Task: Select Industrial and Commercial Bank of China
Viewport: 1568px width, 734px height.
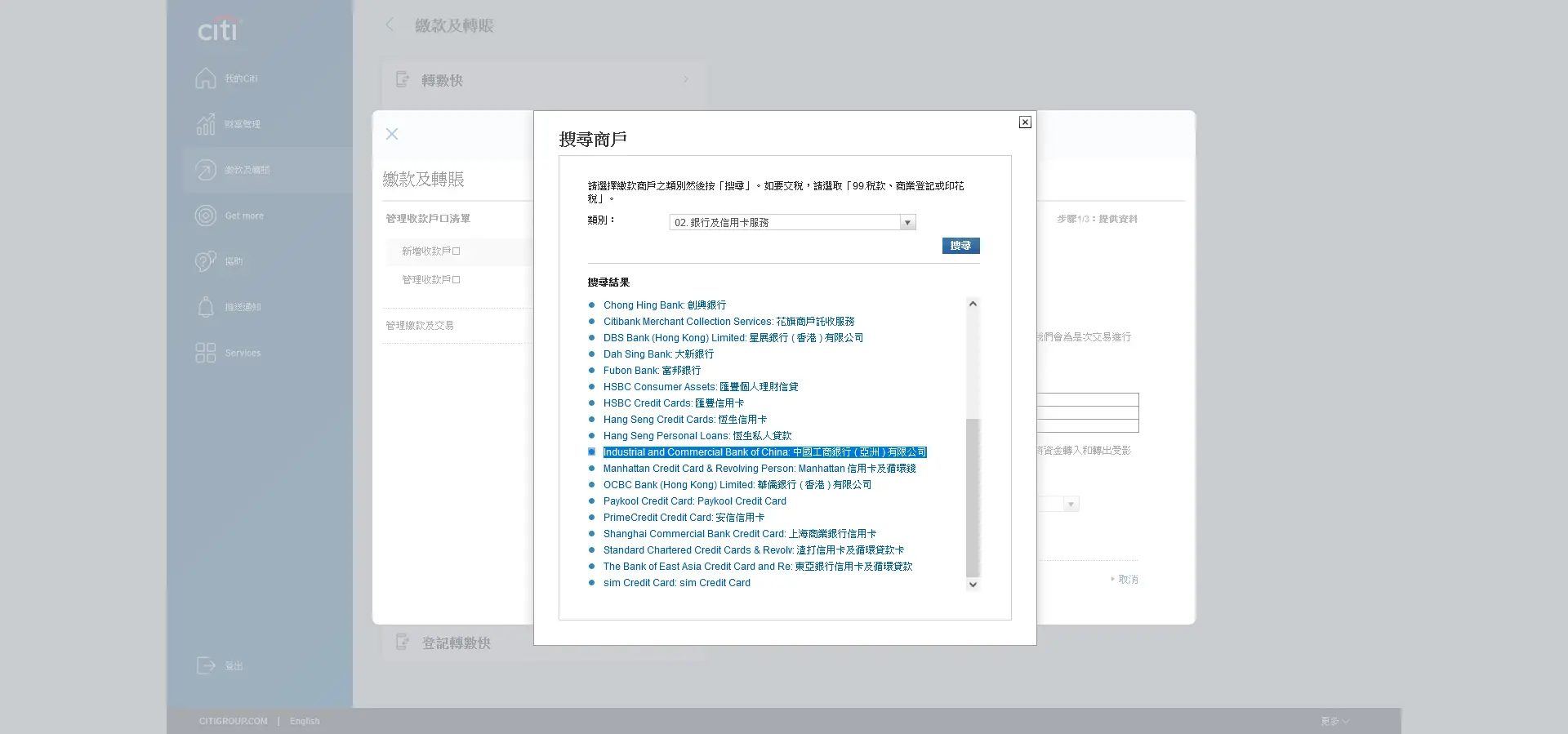Action: 764,452
